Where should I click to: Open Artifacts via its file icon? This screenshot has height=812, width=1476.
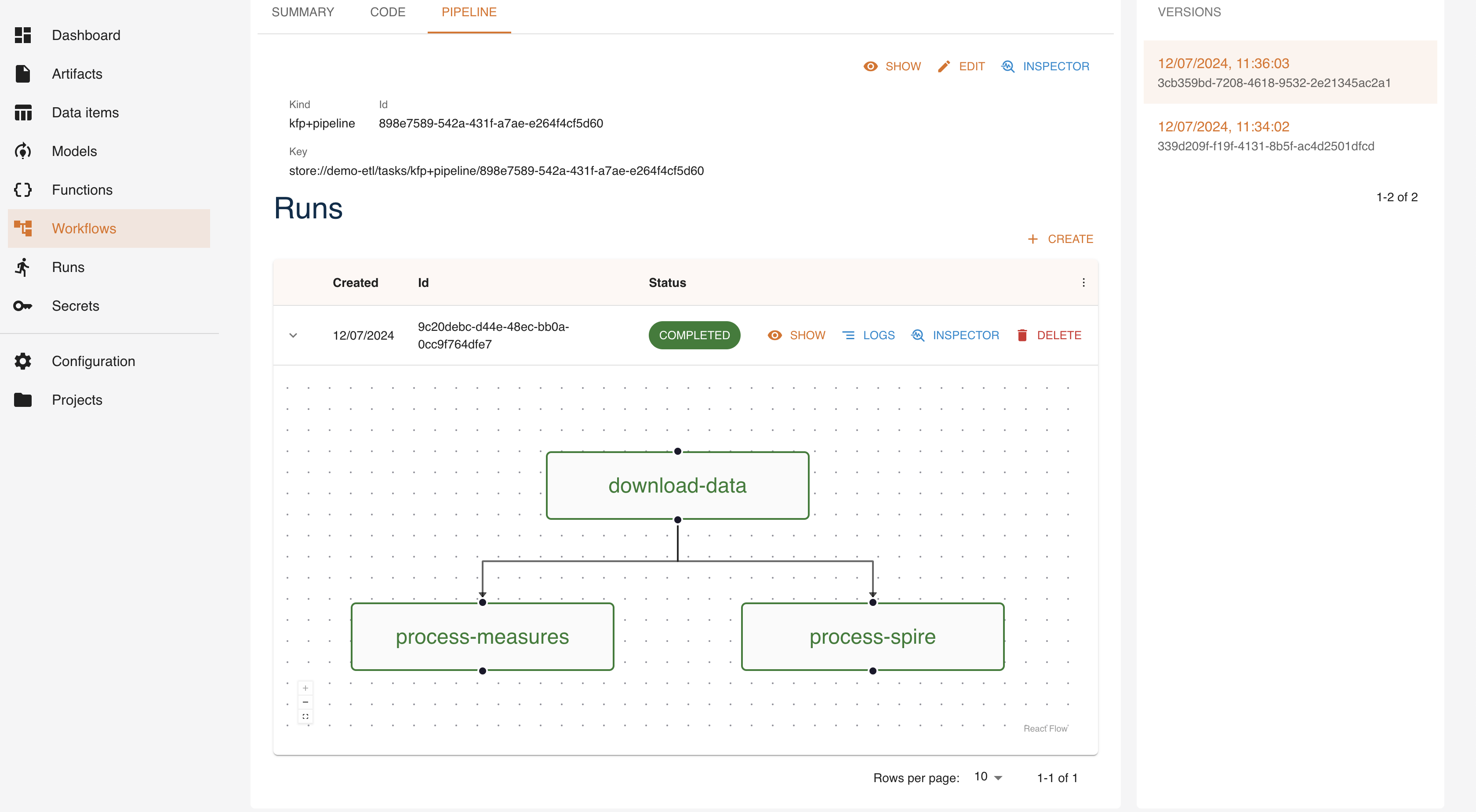[23, 74]
